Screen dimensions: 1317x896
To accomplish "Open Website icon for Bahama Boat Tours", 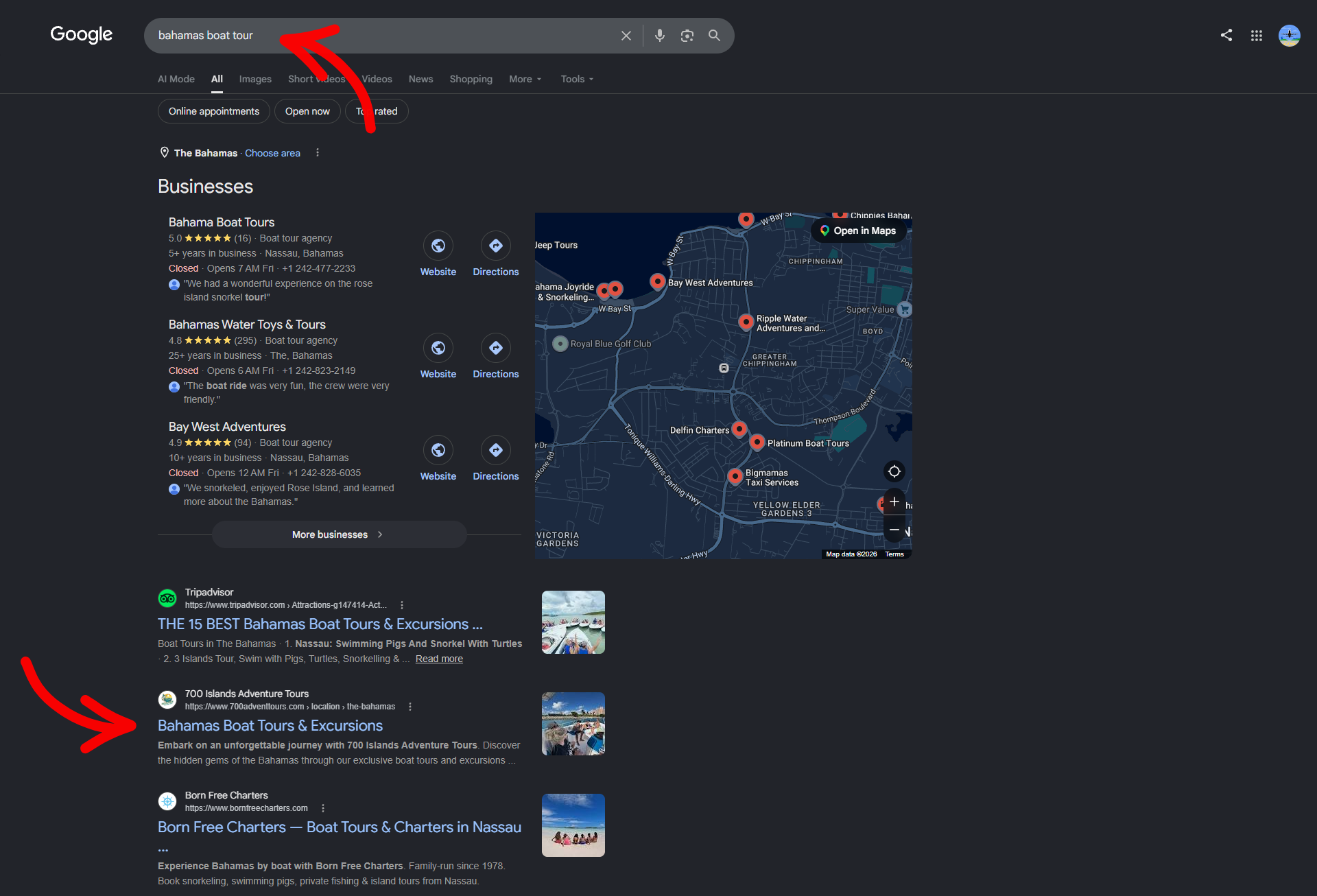I will point(438,246).
